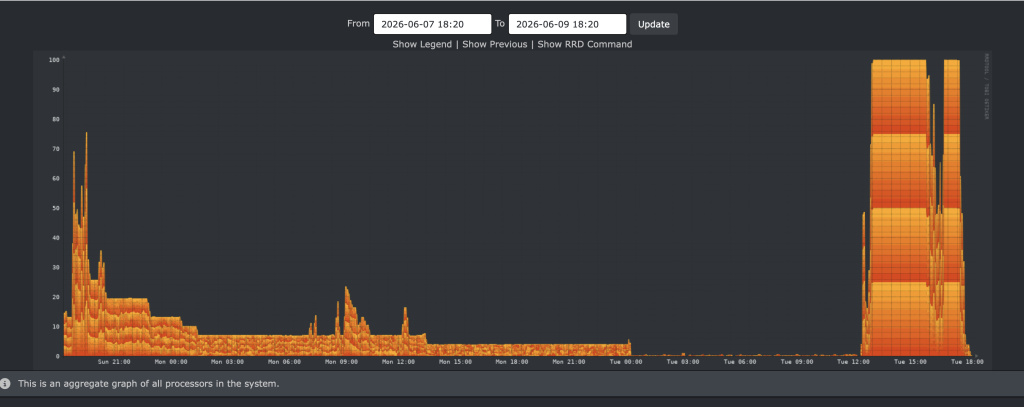Image resolution: width=1024 pixels, height=407 pixels.
Task: Click the processor usage graph image
Action: (513, 210)
